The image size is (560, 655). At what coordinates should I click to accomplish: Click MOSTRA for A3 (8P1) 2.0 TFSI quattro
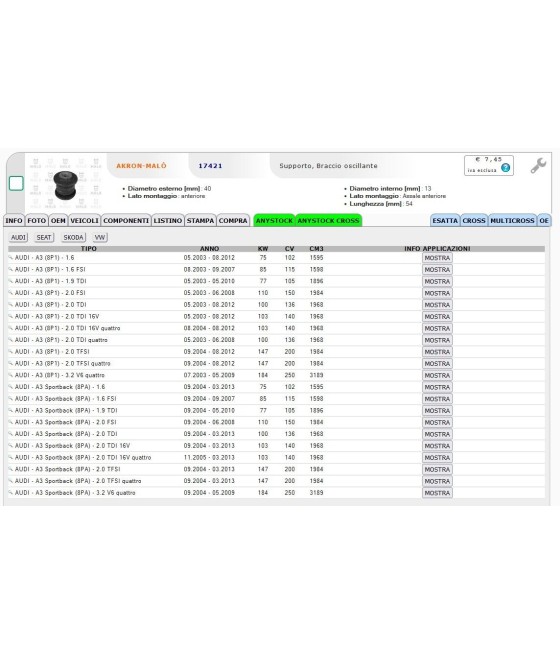click(x=437, y=364)
